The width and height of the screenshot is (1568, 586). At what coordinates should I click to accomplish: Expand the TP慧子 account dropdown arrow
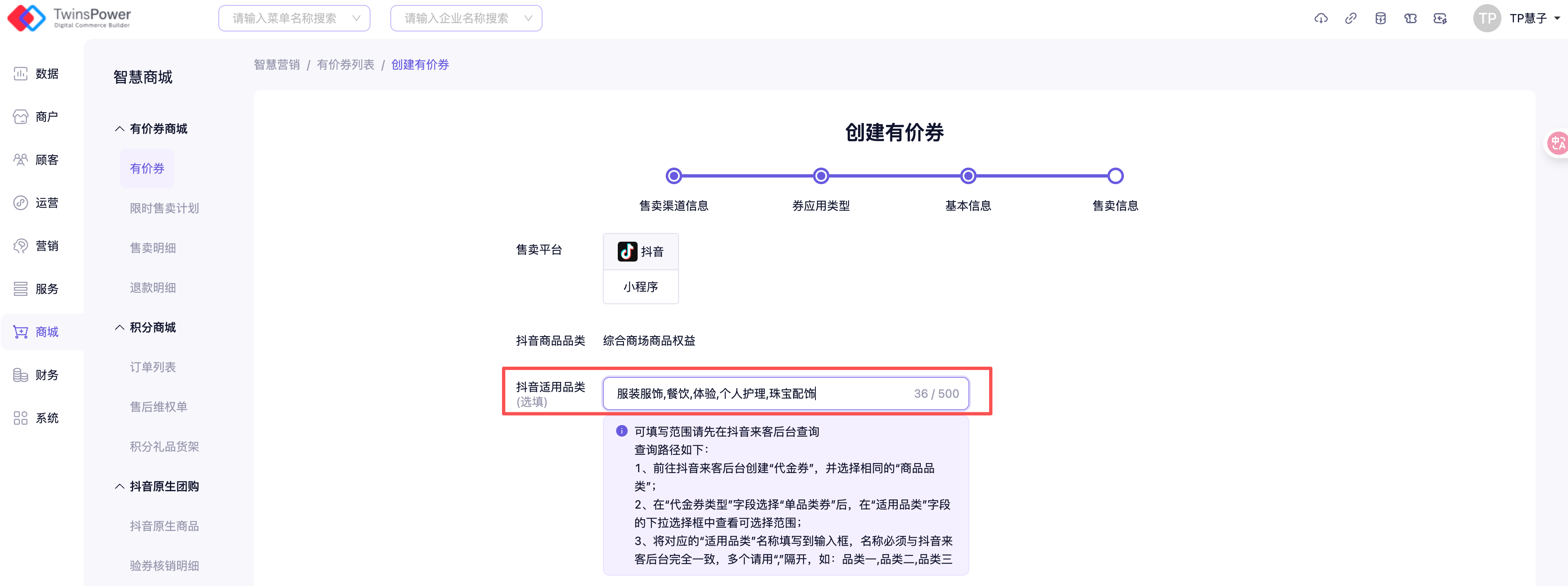click(1557, 18)
